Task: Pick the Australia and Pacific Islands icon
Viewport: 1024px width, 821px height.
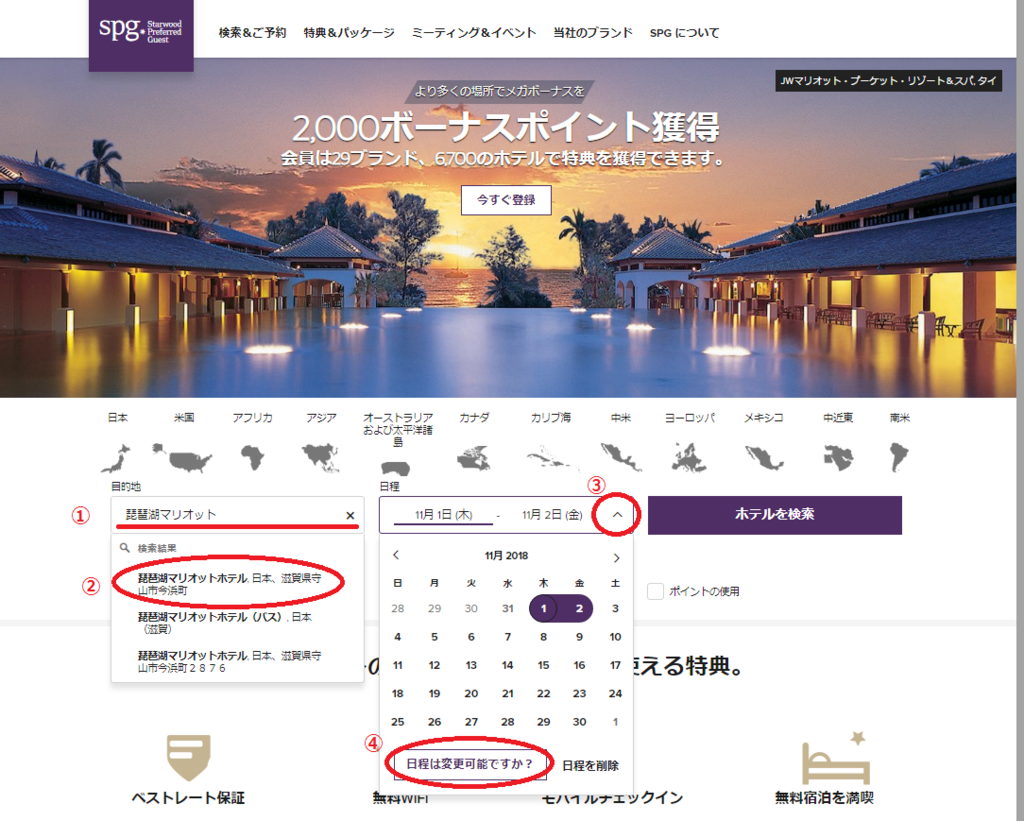Action: [395, 468]
